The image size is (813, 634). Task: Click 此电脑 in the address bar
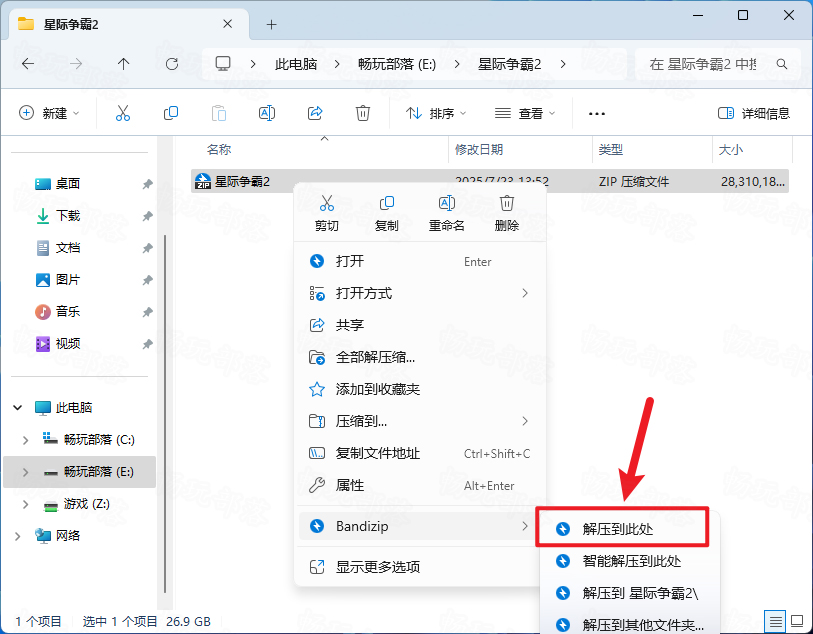296,64
